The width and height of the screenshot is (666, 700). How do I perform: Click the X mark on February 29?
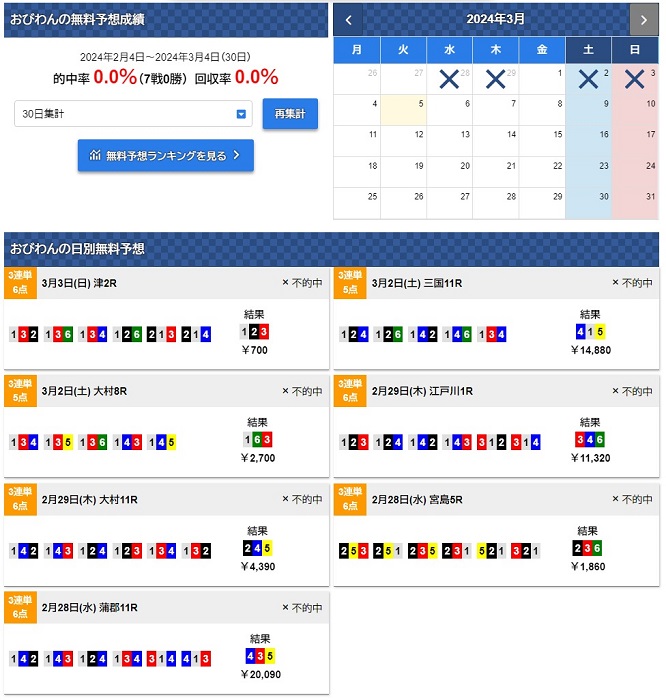point(495,79)
